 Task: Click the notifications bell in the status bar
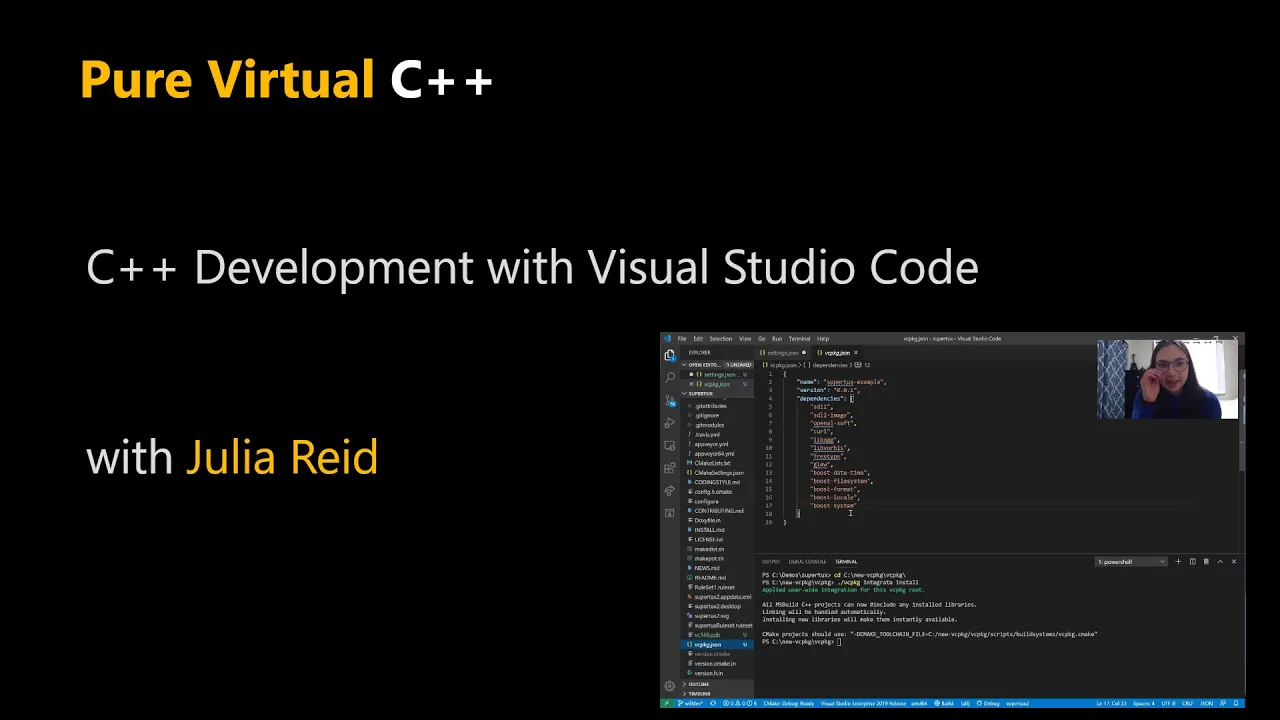[1236, 703]
